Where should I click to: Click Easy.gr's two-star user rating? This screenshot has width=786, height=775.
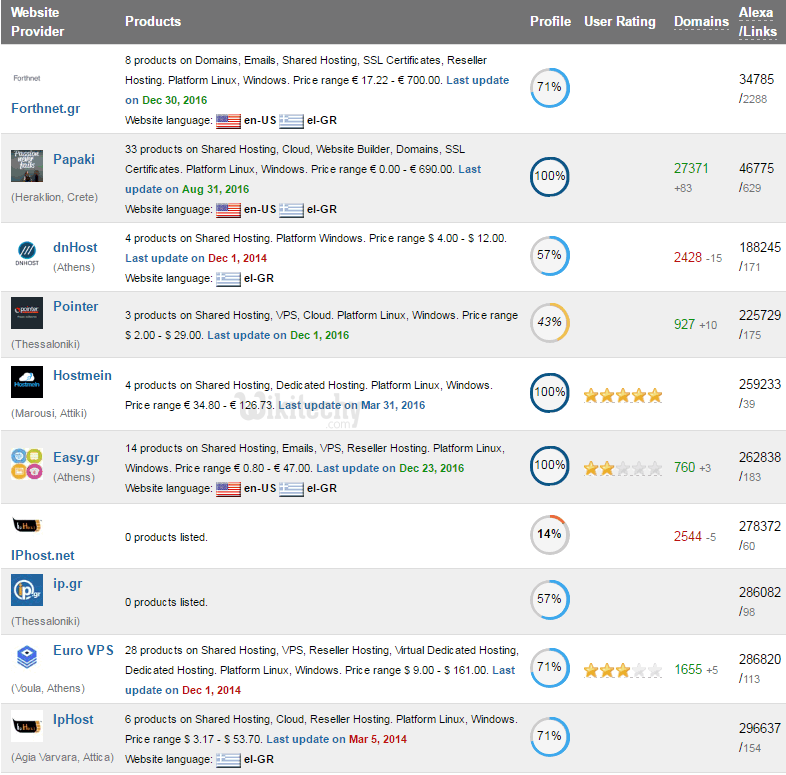click(x=623, y=469)
